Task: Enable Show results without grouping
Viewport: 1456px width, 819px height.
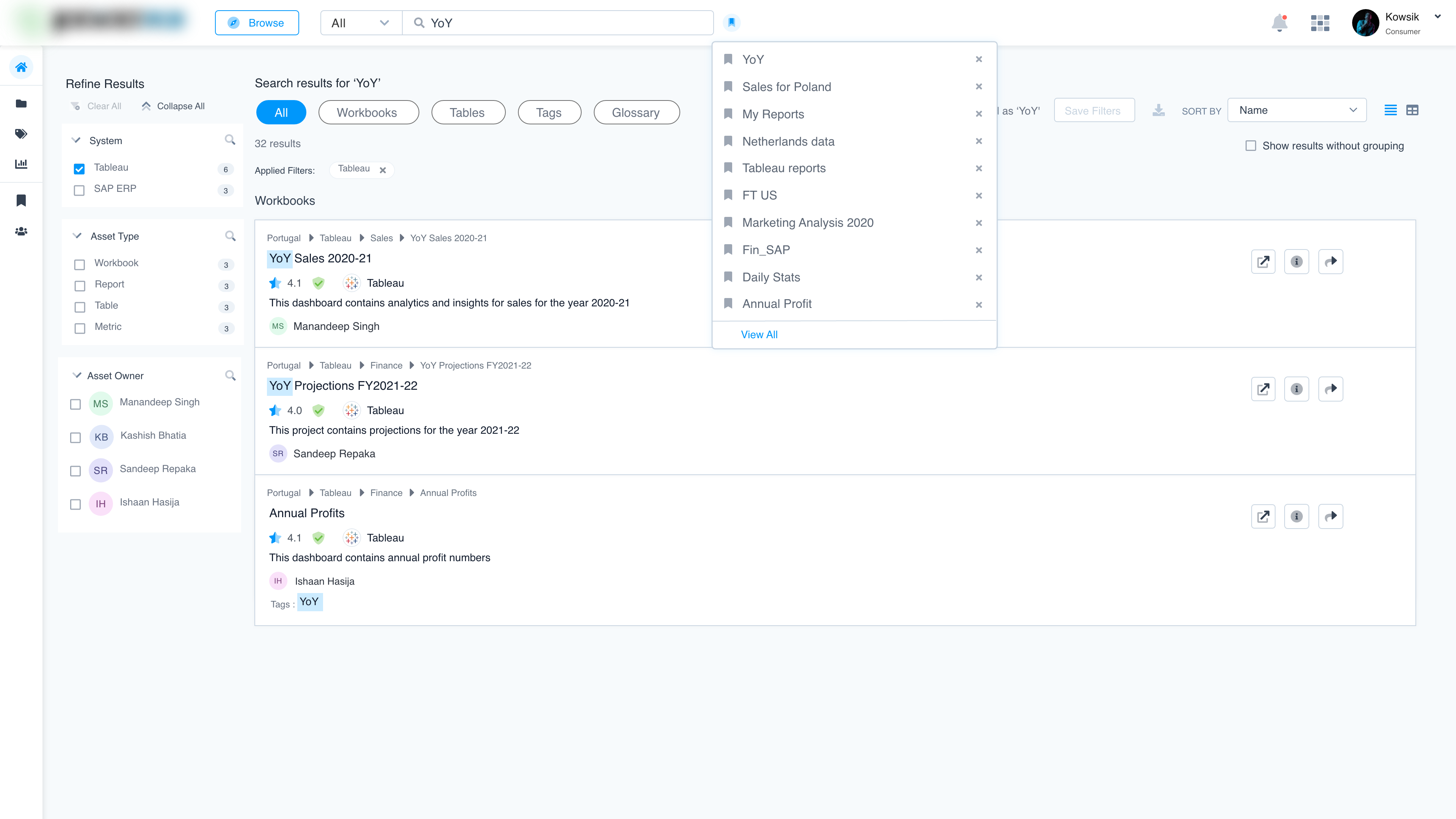Action: coord(1250,146)
